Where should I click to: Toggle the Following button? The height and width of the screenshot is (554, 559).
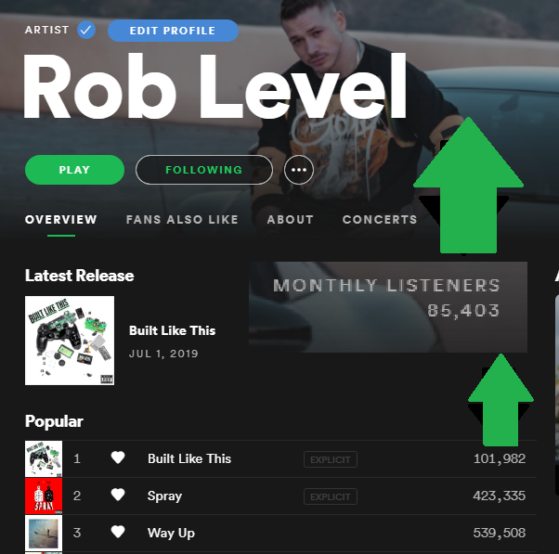204,170
